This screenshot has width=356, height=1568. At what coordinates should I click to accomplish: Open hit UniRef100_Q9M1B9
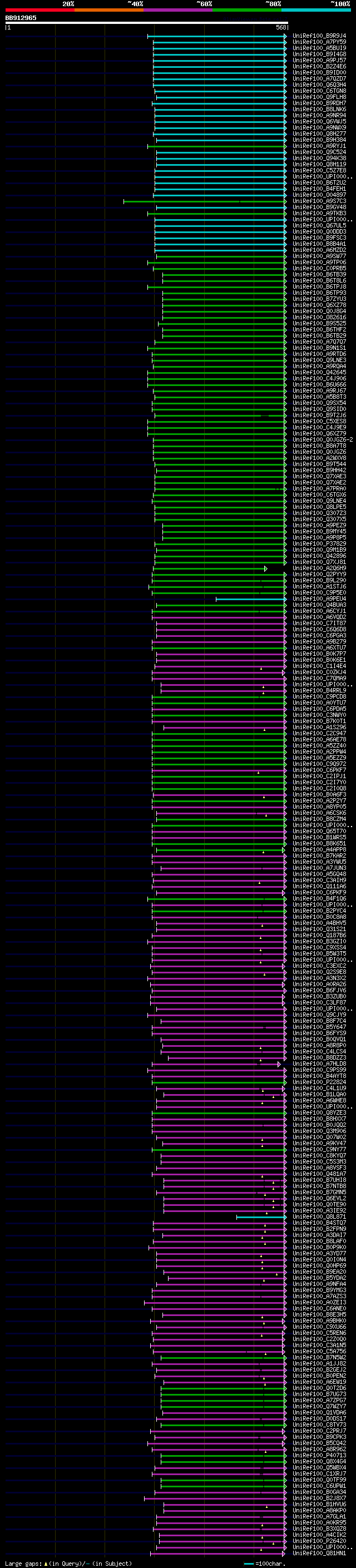click(319, 550)
